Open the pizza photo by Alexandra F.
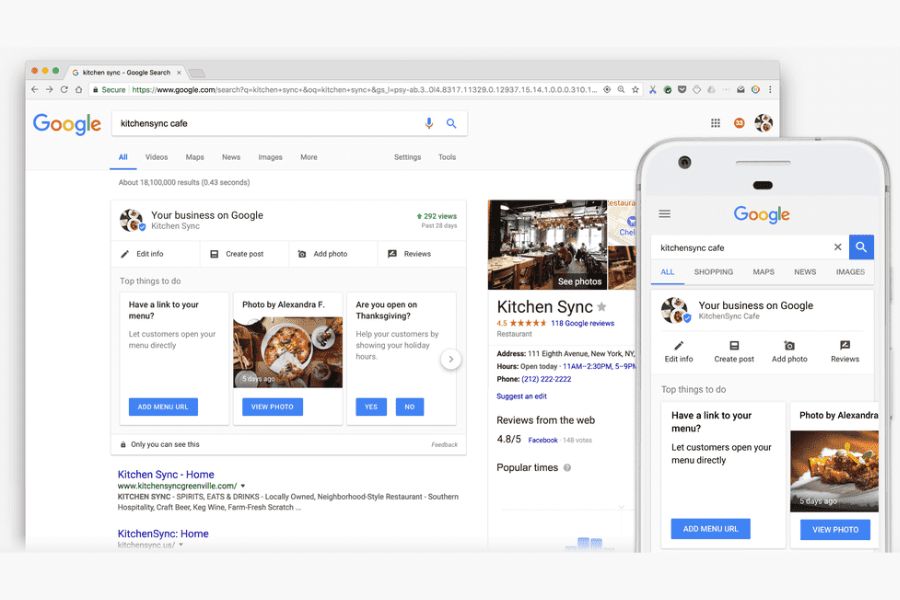This screenshot has width=900, height=600. 288,352
